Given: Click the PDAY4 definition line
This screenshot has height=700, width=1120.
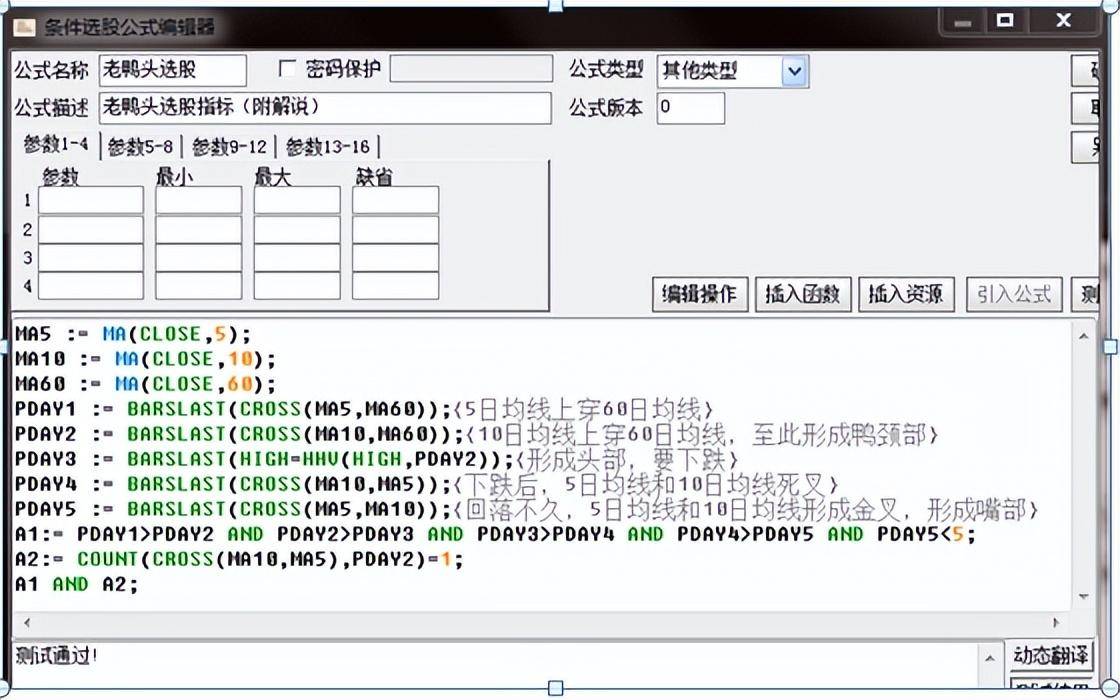Looking at the screenshot, I should pos(426,484).
